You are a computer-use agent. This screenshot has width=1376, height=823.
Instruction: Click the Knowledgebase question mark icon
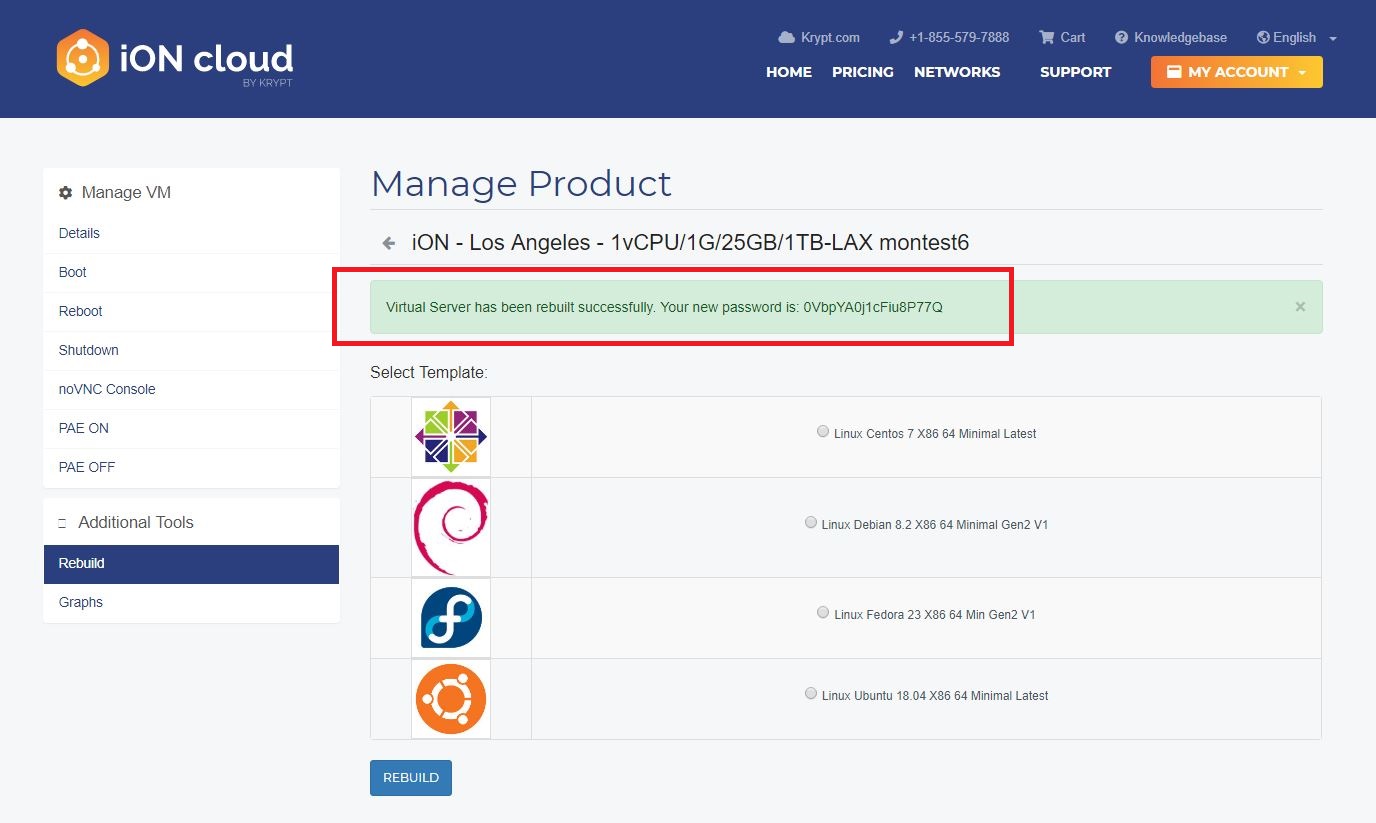[1122, 38]
